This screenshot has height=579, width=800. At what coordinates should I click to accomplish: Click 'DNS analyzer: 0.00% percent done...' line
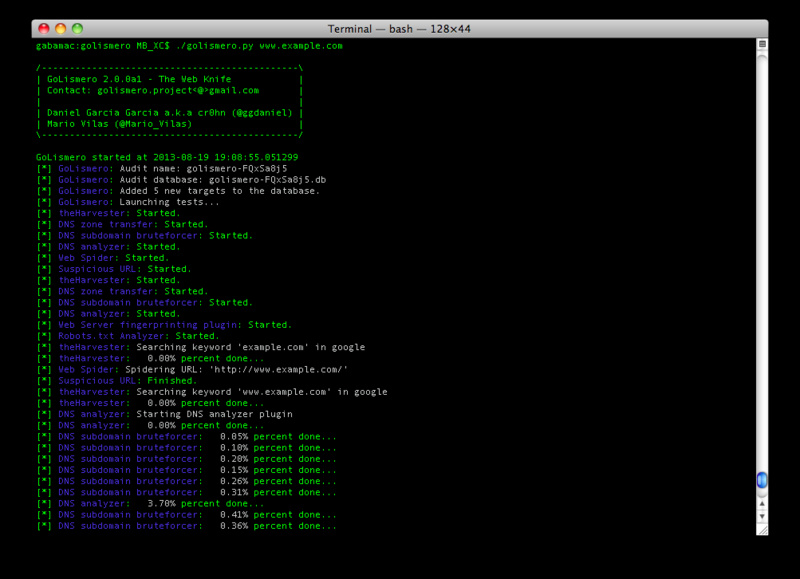150,425
